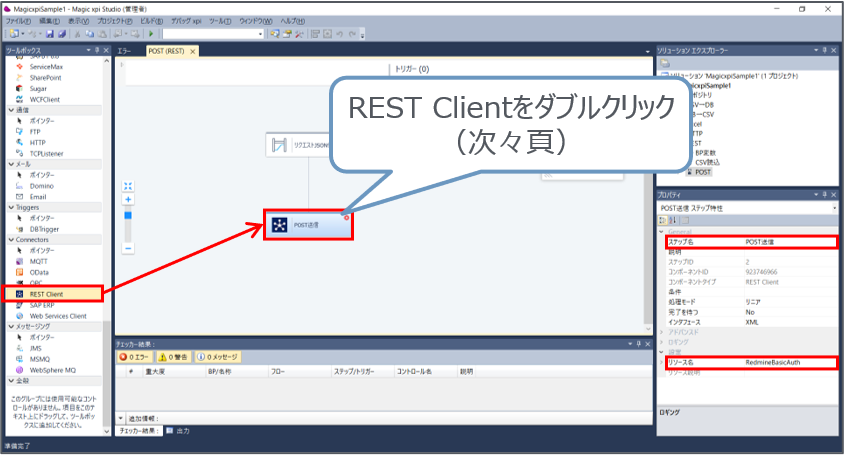
Task: Toggle the 0 警告 filter
Action: [172, 356]
